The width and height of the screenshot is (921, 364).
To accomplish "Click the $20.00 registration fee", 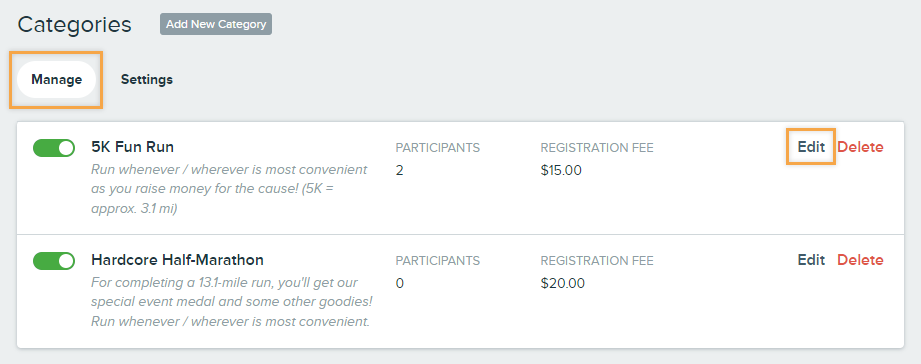I will click(563, 284).
